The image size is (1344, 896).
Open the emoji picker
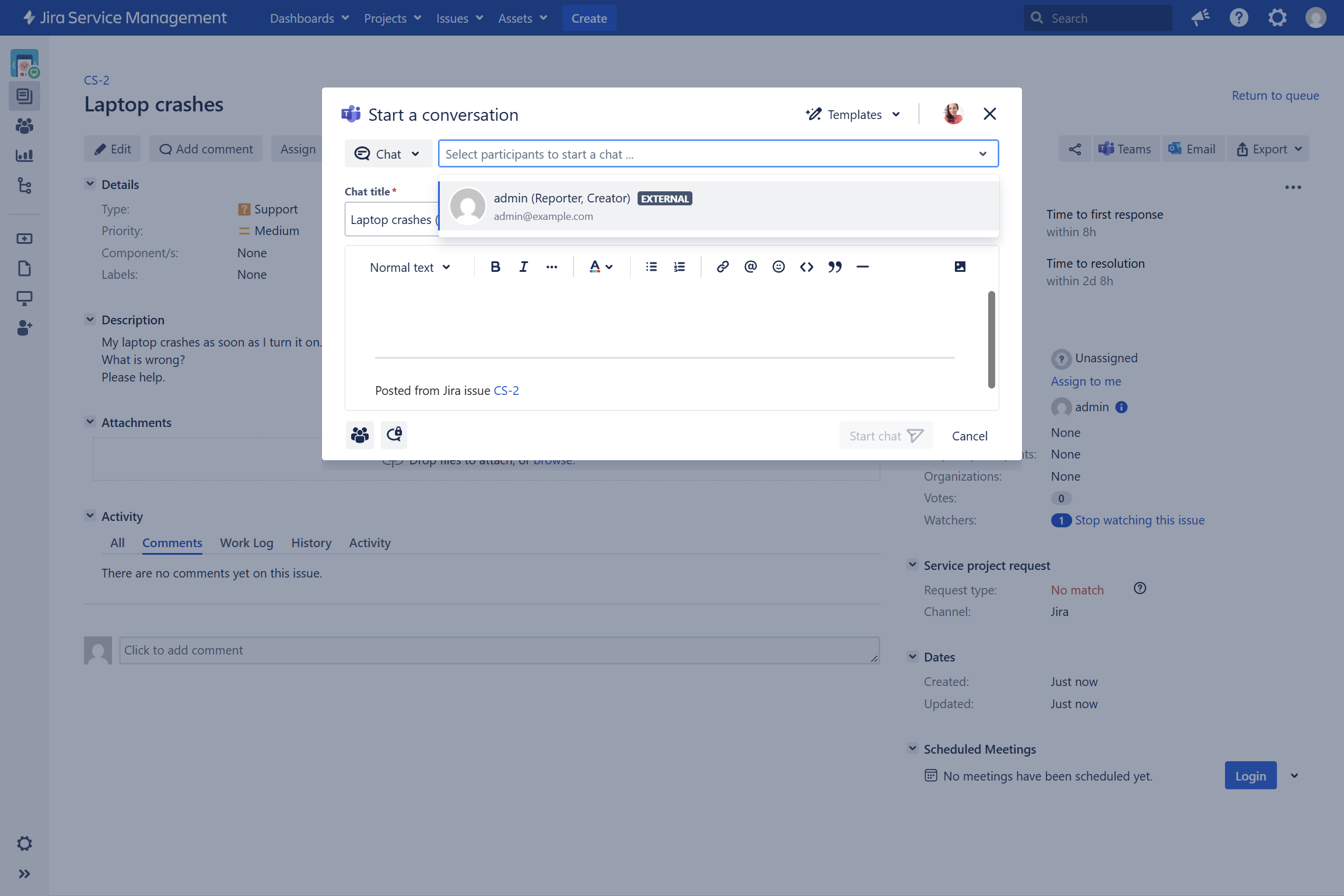click(778, 267)
